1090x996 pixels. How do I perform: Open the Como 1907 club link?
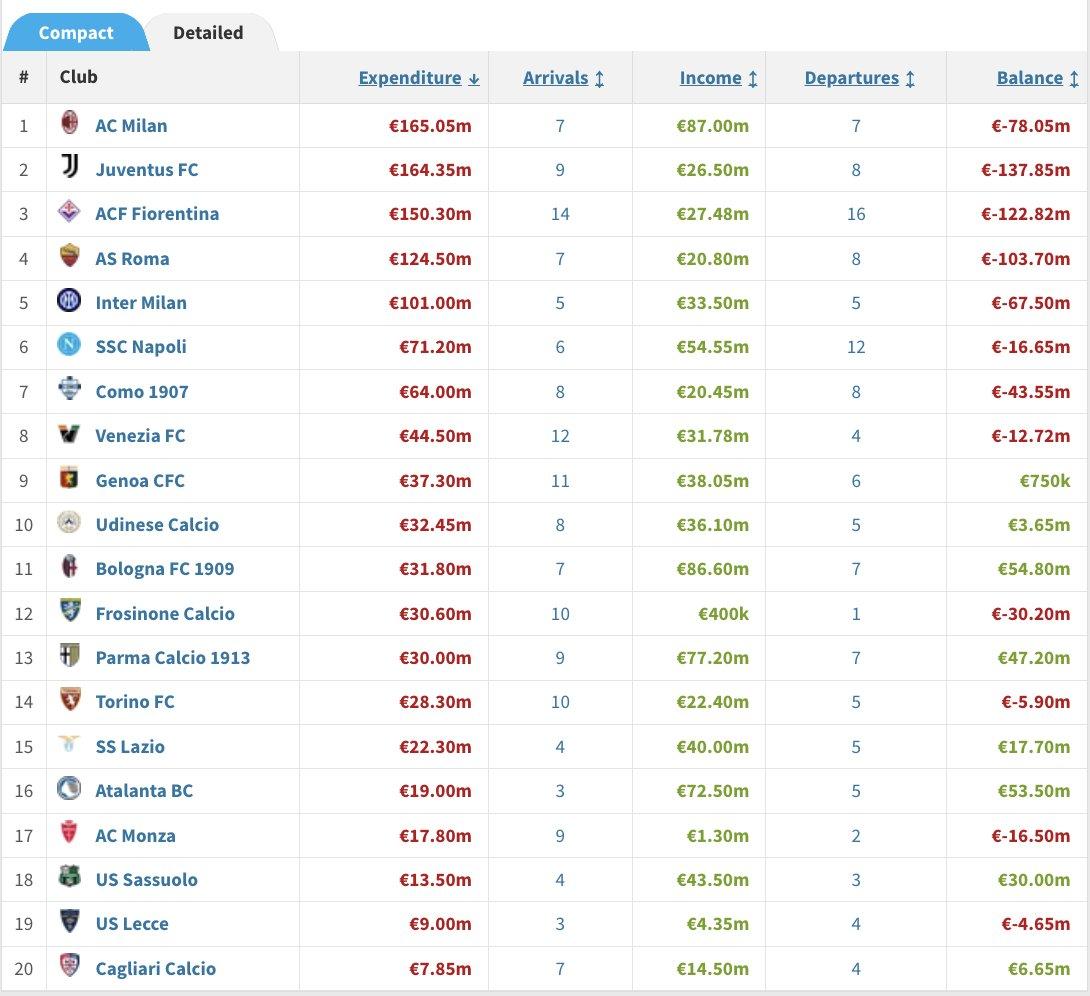(x=142, y=391)
